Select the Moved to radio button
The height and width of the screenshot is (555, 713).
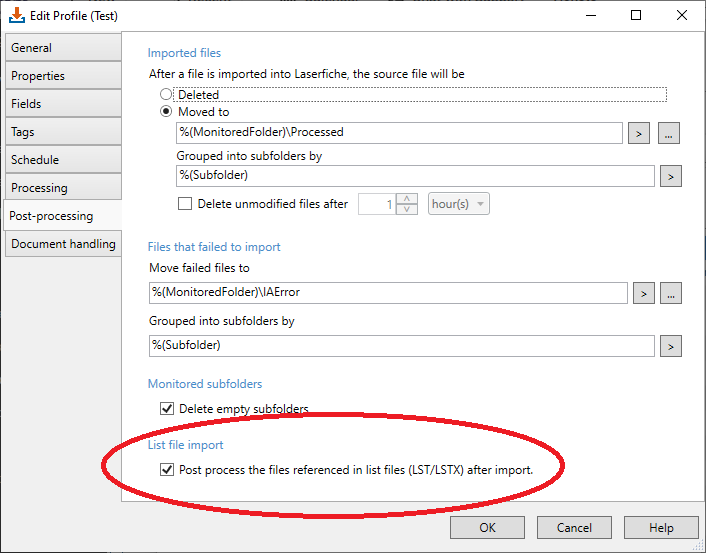click(x=166, y=111)
